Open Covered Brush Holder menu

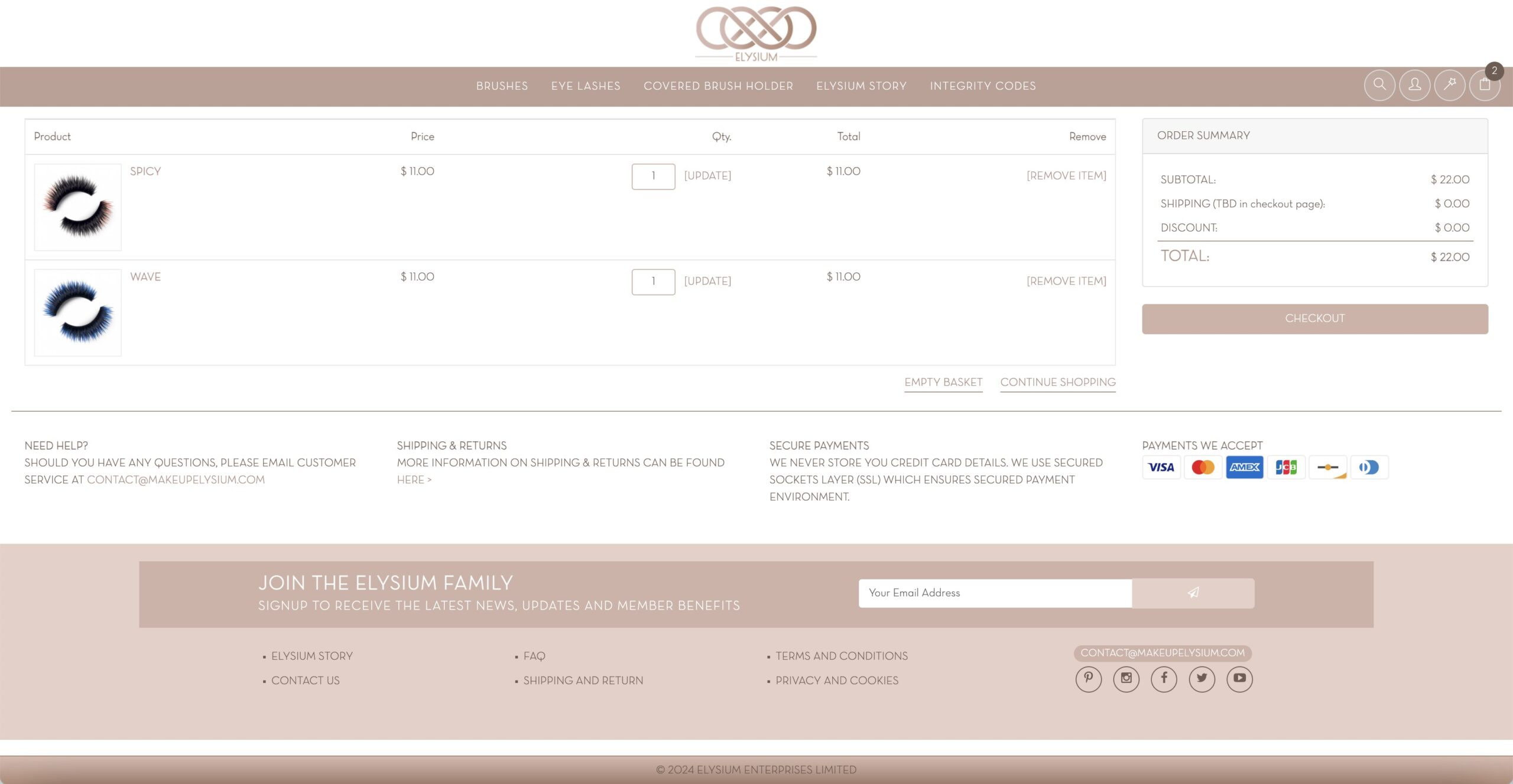tap(718, 86)
